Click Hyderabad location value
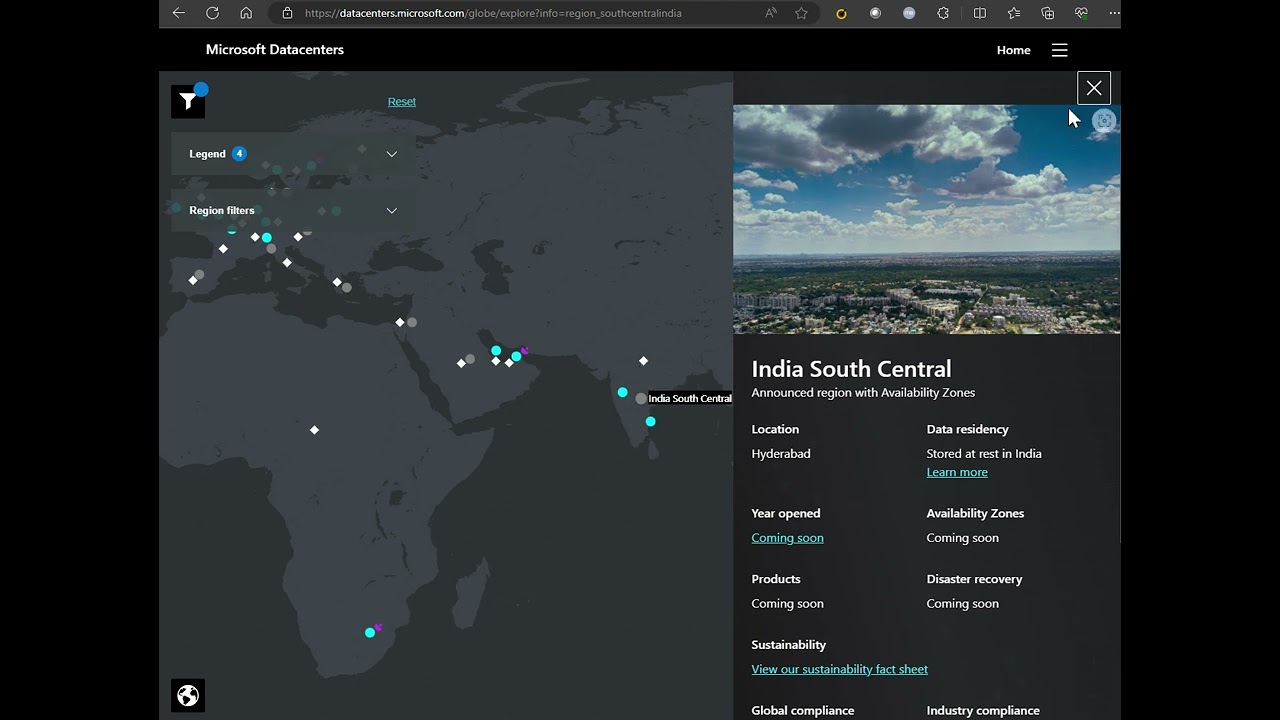Viewport: 1280px width, 720px height. (781, 454)
